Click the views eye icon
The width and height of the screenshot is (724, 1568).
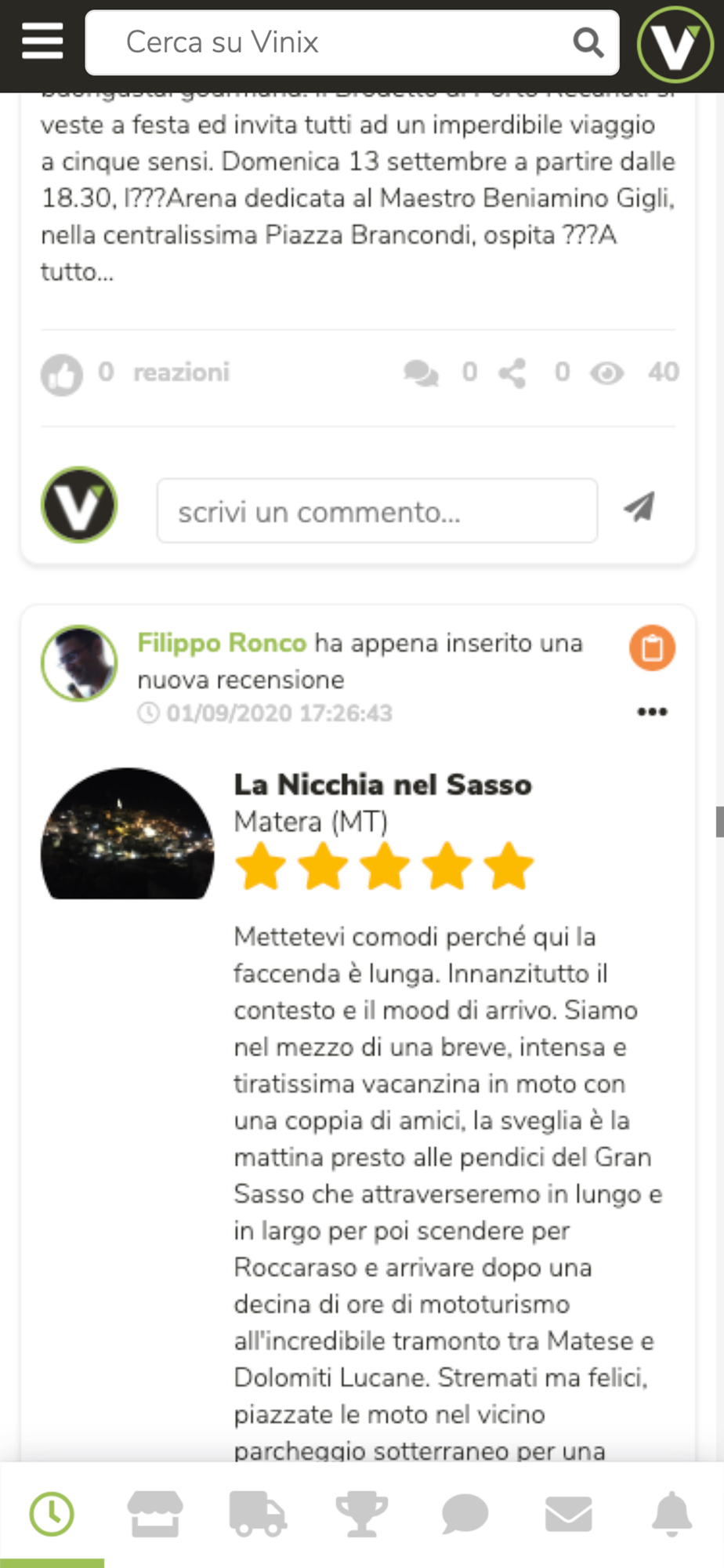tap(606, 373)
